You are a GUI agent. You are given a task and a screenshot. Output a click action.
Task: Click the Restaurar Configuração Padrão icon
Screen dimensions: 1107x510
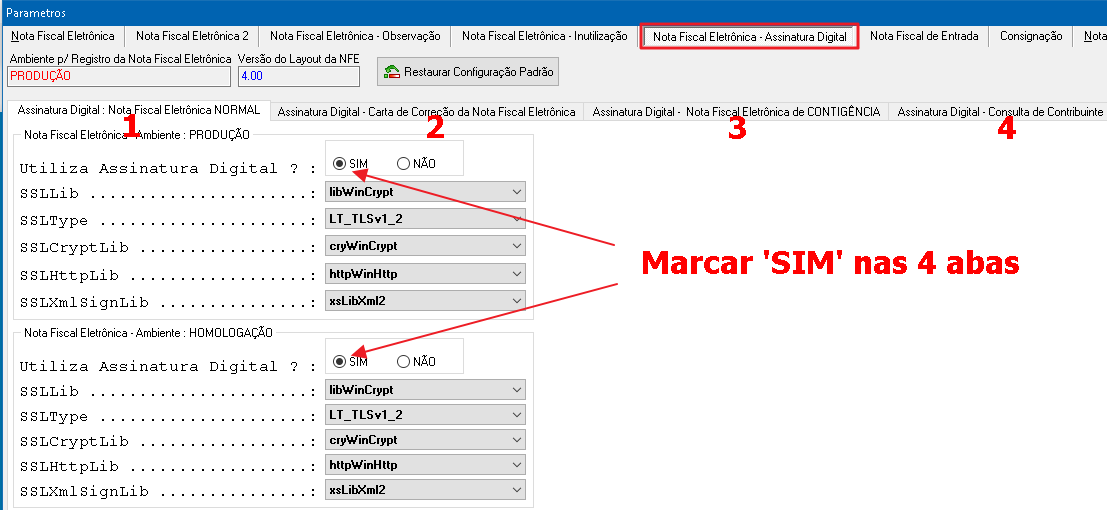392,71
